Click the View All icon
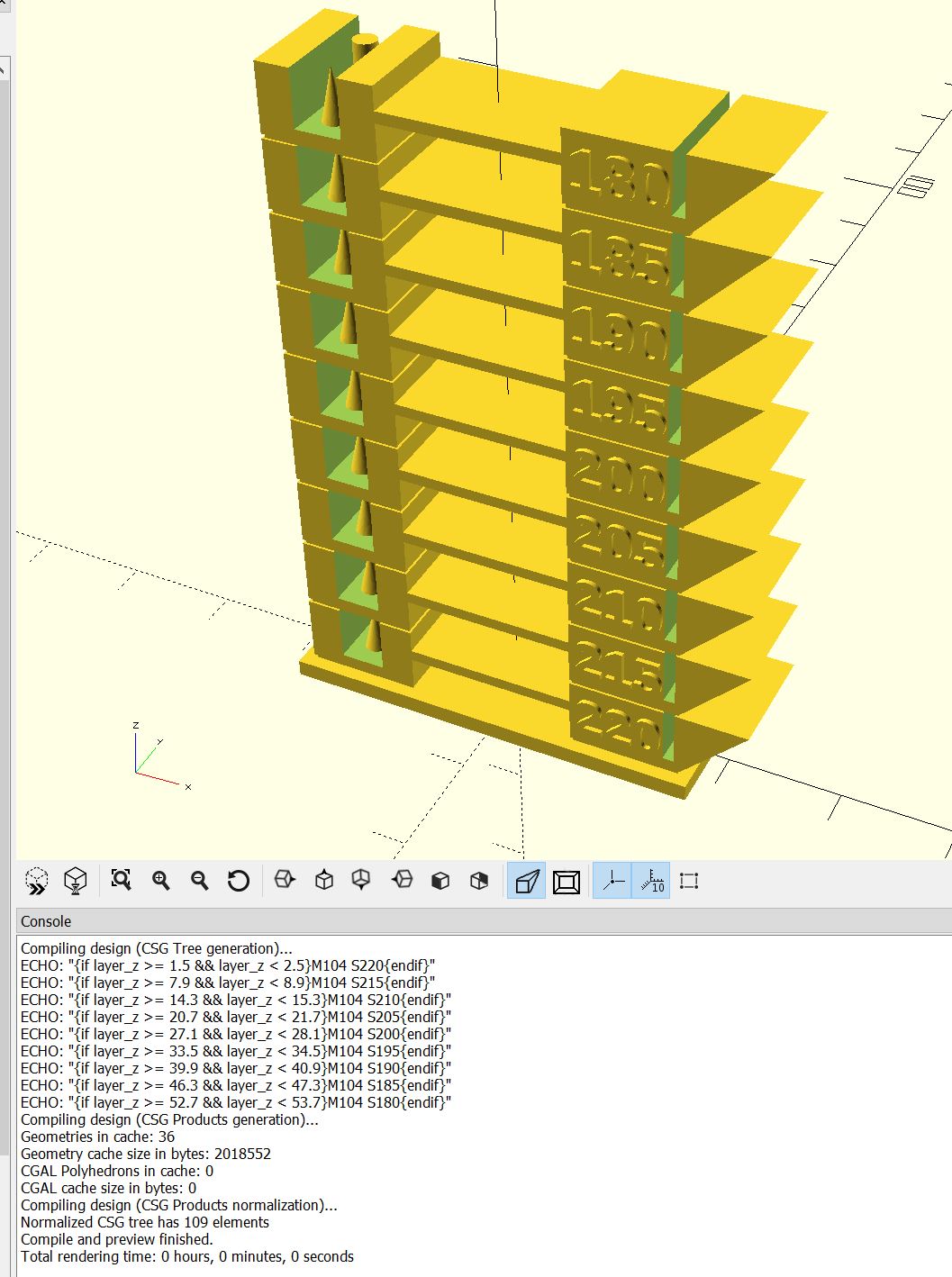952x1277 pixels. pos(121,880)
